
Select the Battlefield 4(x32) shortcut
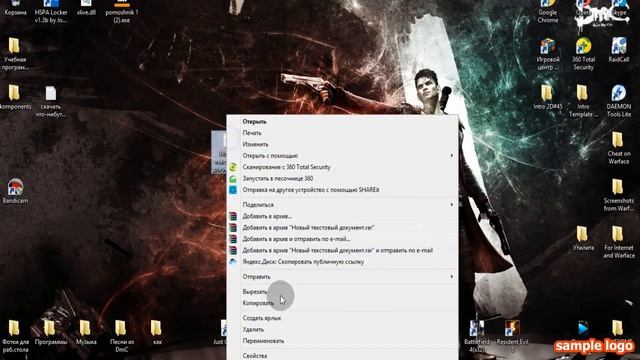click(x=476, y=336)
